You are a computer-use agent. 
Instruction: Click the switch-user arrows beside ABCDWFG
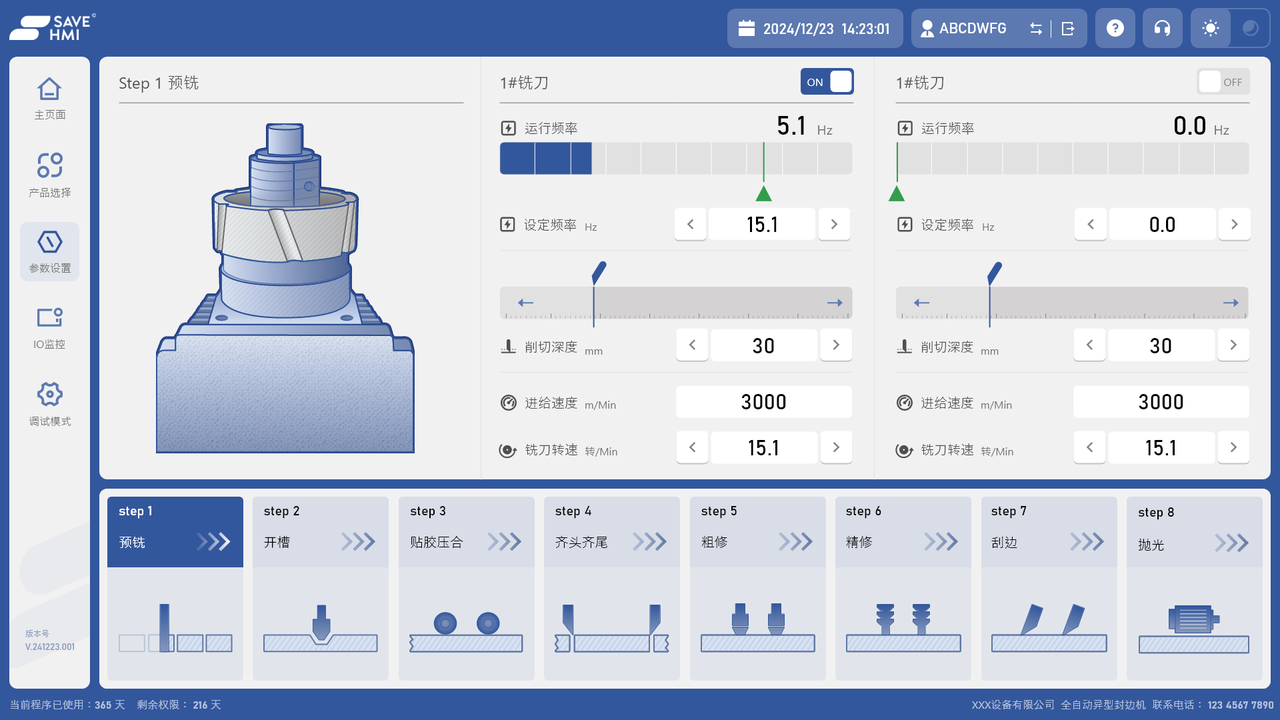(1037, 28)
